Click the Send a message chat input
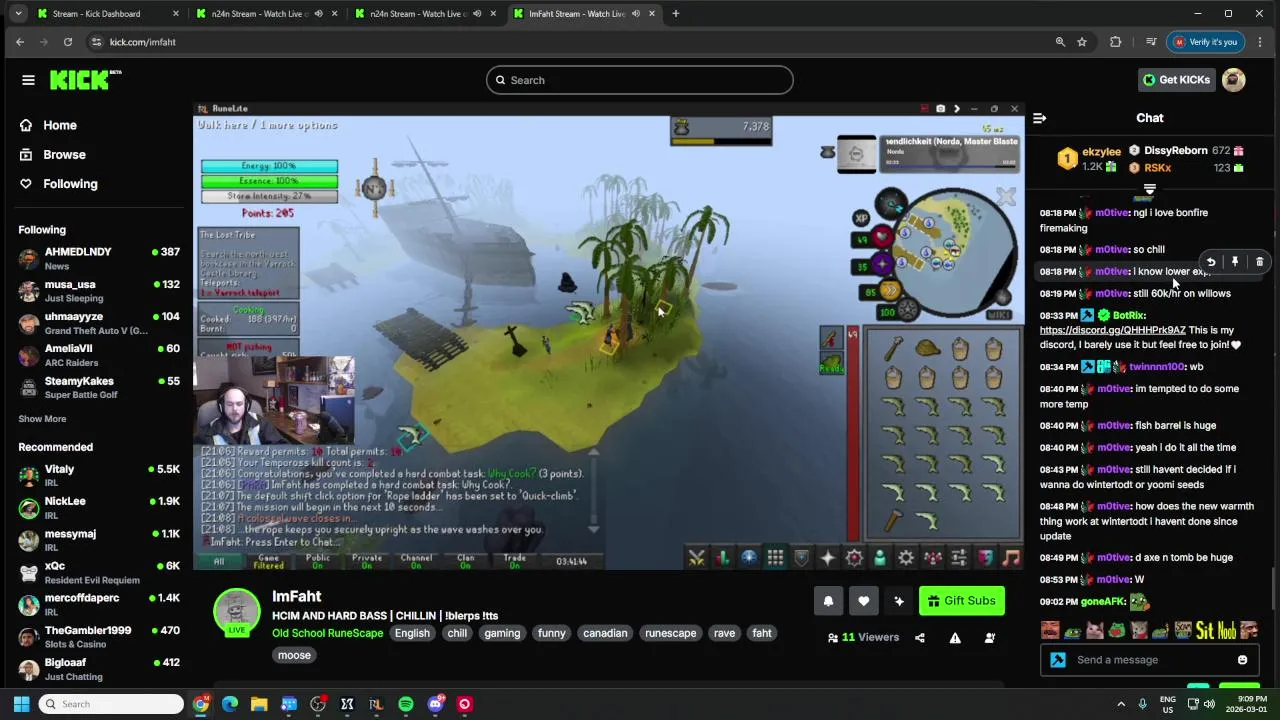This screenshot has width=1280, height=720. 1150,660
